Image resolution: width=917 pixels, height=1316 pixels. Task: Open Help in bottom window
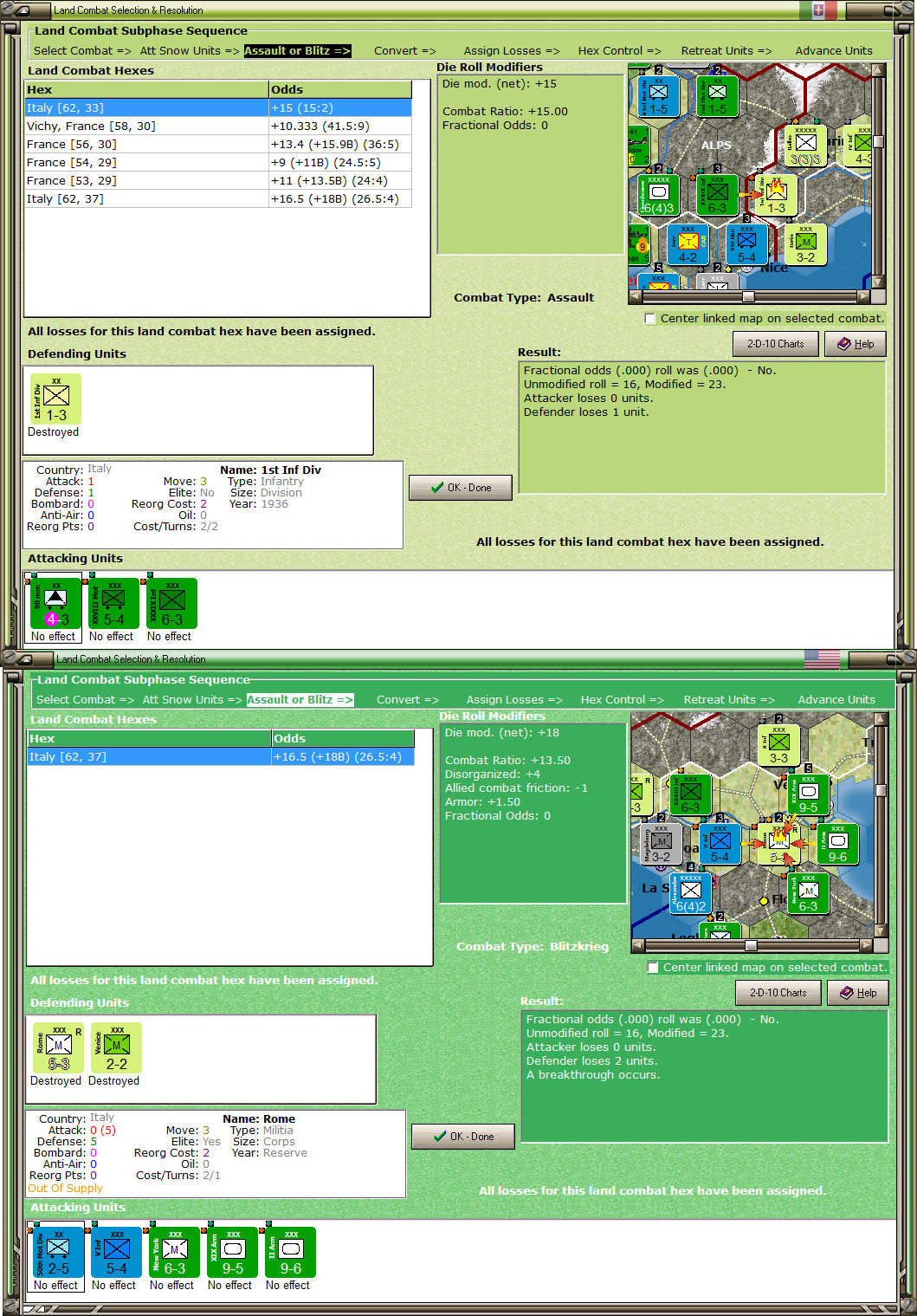click(x=858, y=993)
